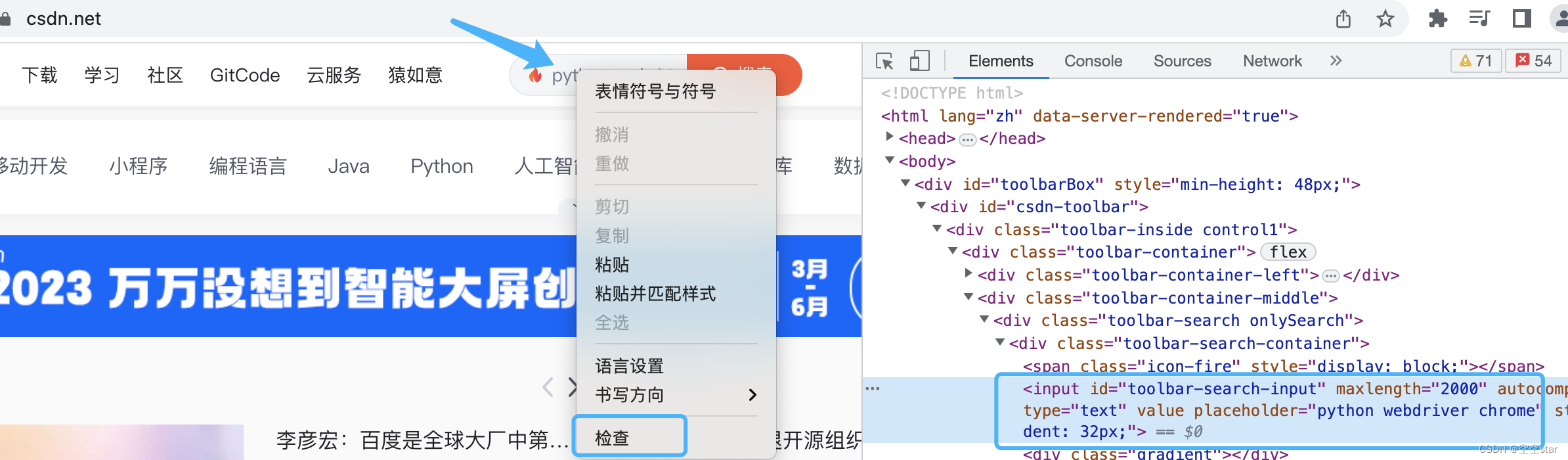Click the flex badge on toolbar-container

click(x=1288, y=252)
